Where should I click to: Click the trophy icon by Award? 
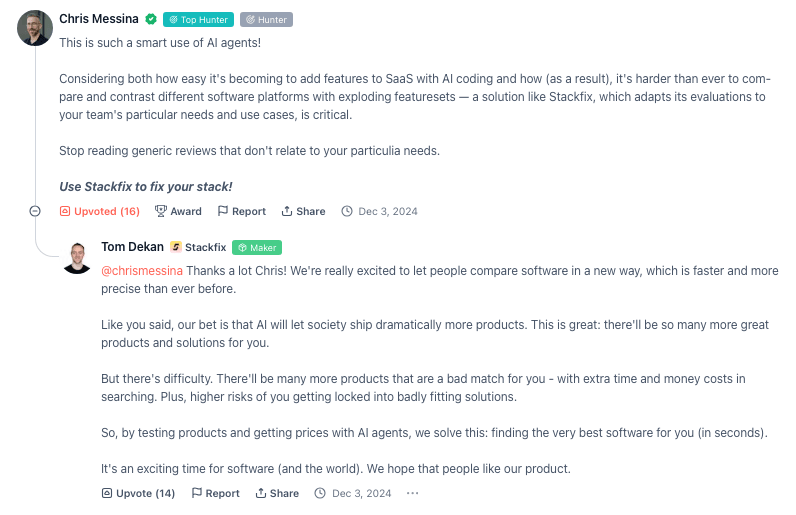160,211
